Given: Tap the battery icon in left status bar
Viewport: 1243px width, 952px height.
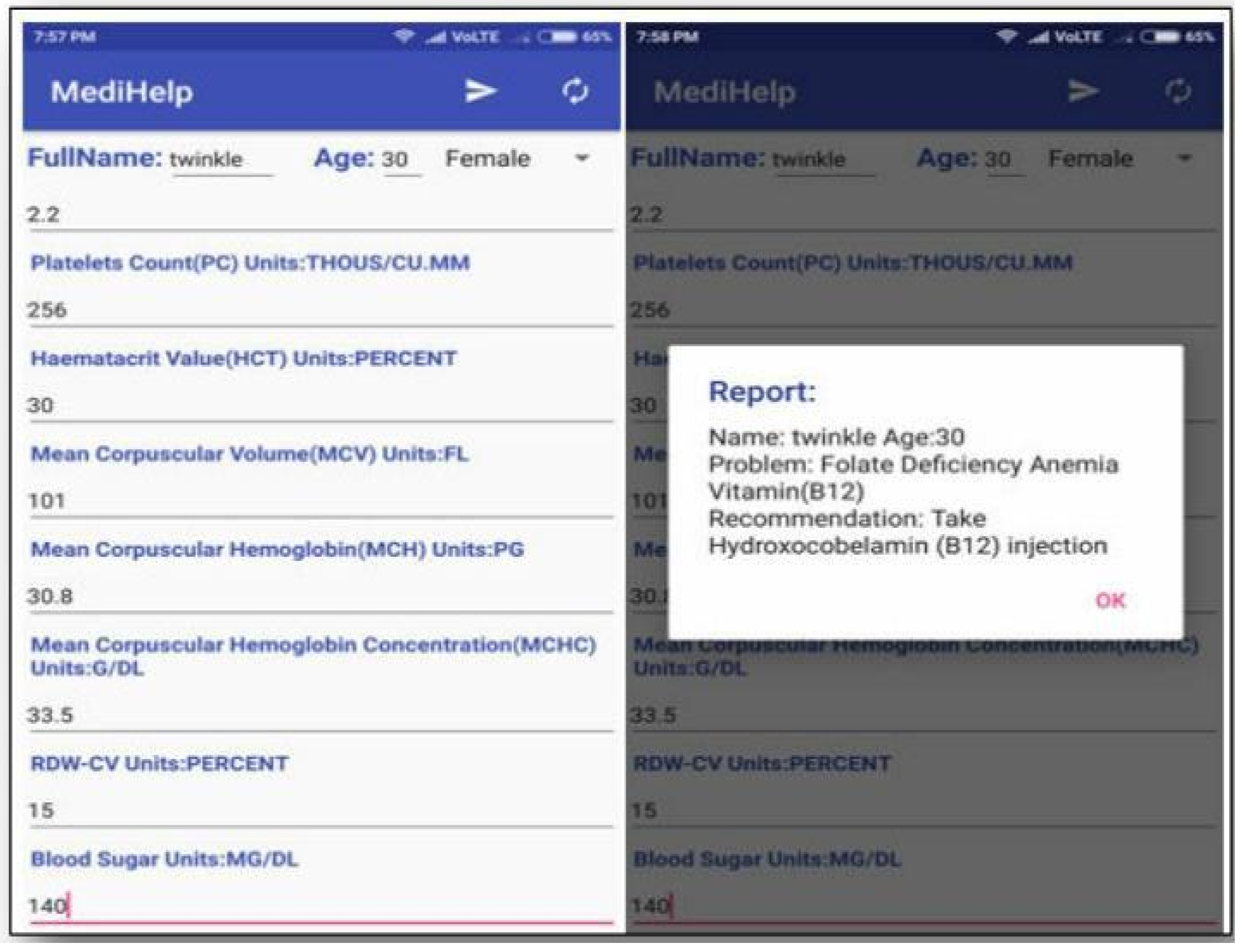Looking at the screenshot, I should click(x=557, y=38).
